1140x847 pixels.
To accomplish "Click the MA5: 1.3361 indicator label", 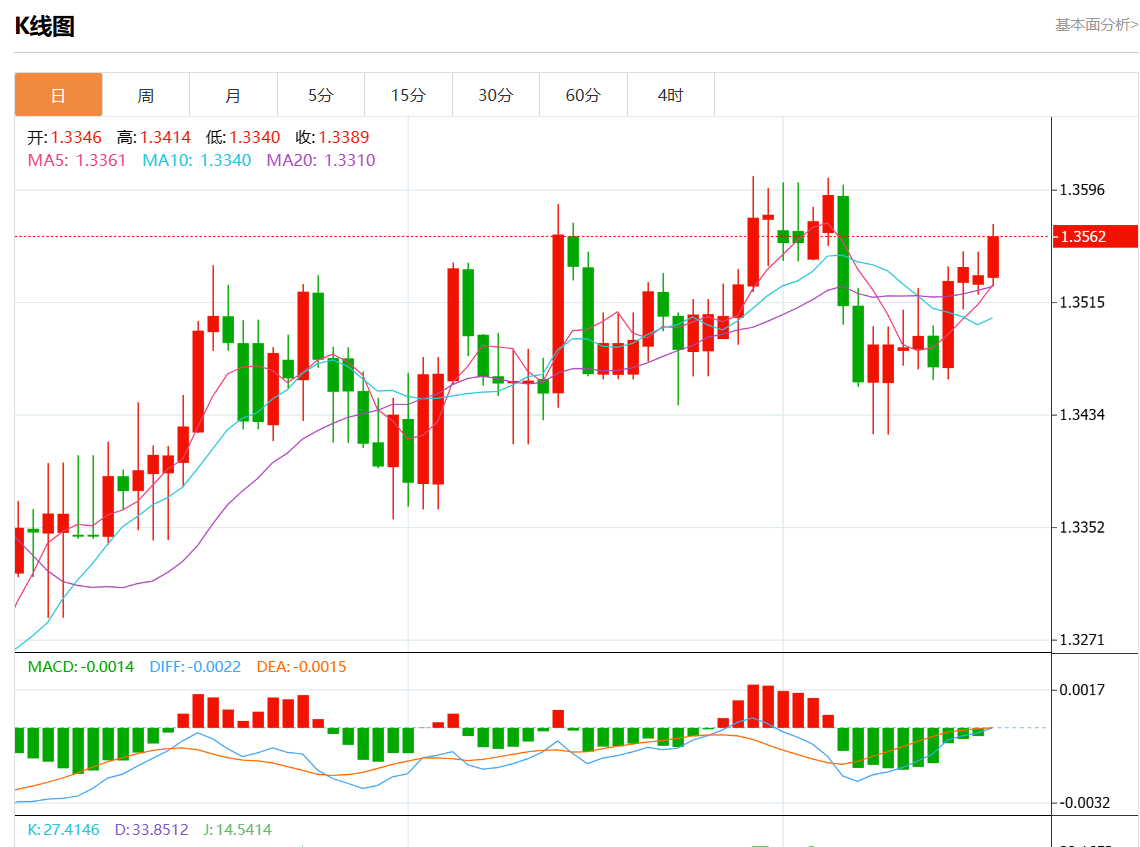I will tap(77, 160).
